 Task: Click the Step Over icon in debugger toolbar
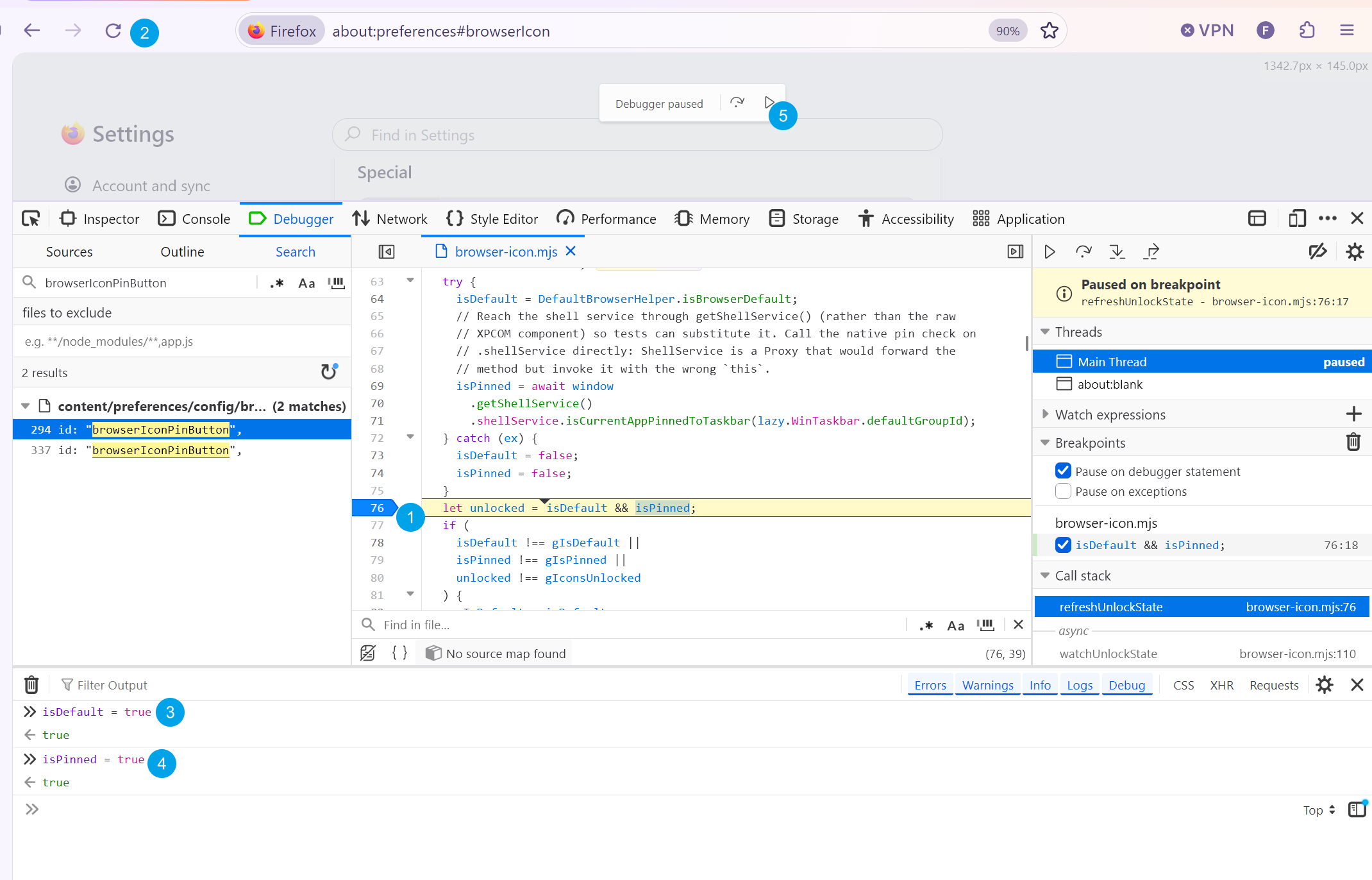pyautogui.click(x=1083, y=252)
